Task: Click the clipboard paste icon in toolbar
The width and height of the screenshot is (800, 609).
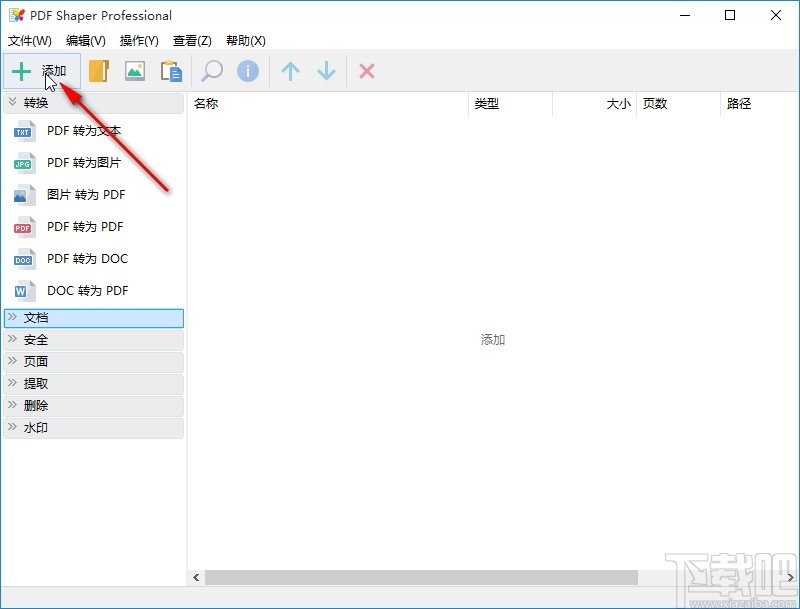Action: pos(171,71)
